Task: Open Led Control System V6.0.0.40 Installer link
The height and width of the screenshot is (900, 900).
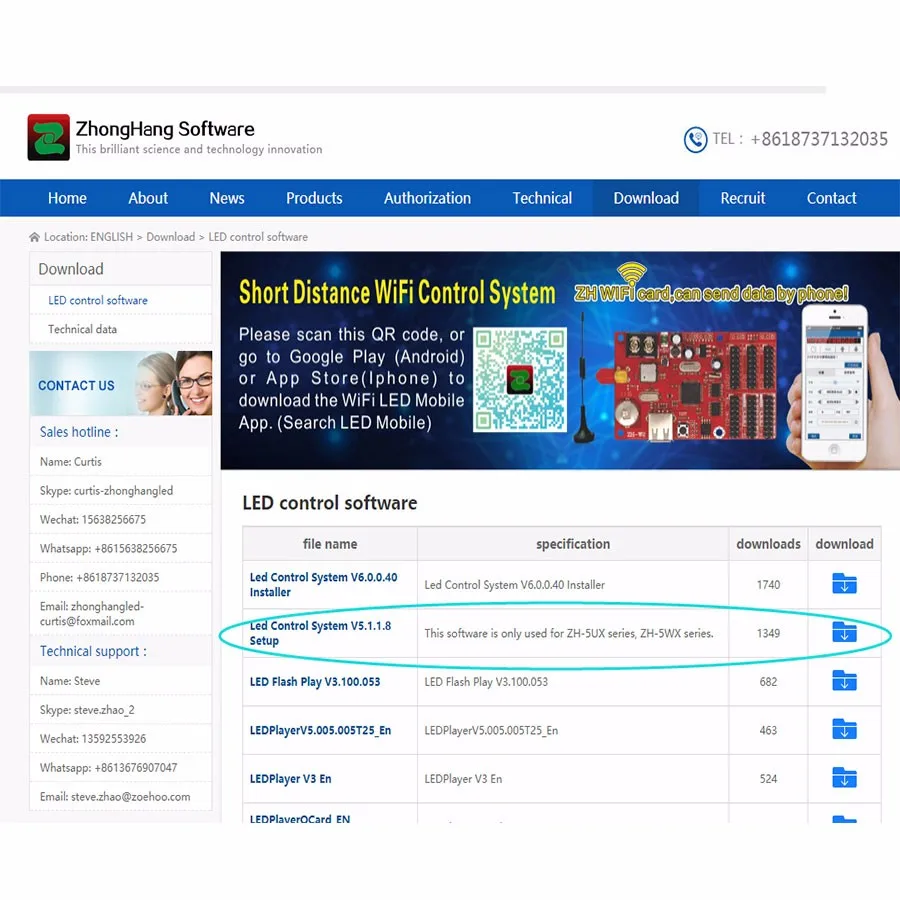Action: (x=323, y=584)
